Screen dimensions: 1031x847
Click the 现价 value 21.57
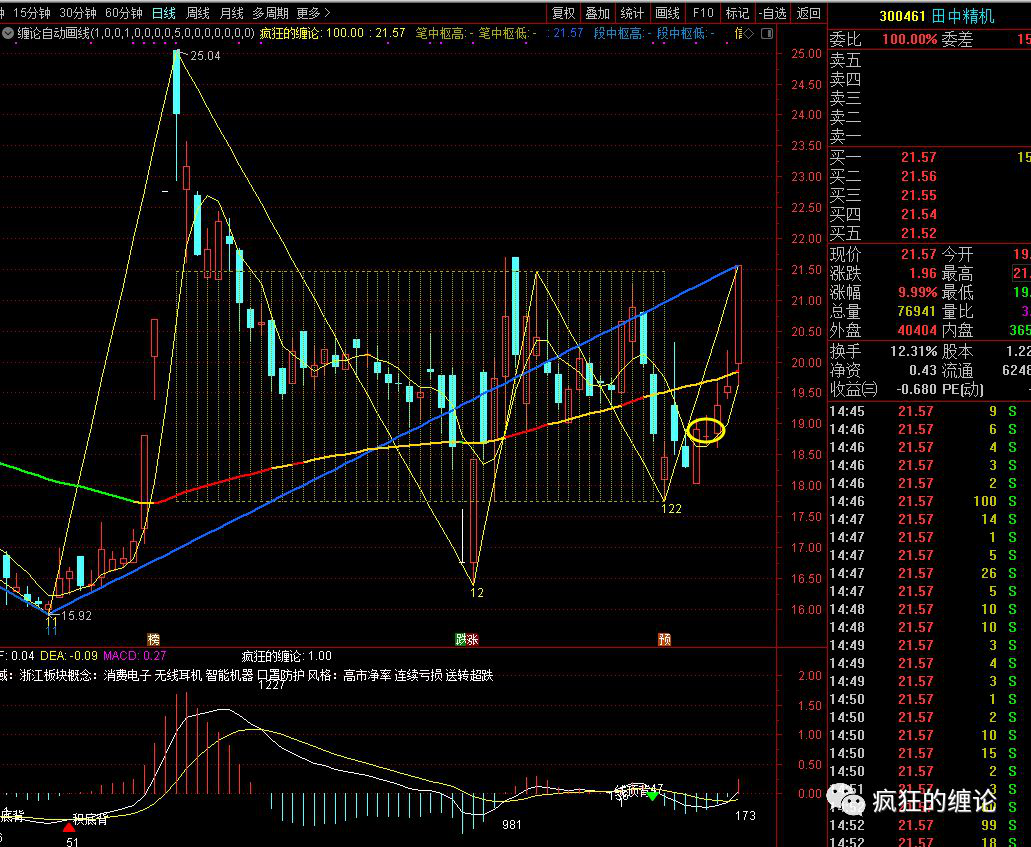[x=919, y=254]
